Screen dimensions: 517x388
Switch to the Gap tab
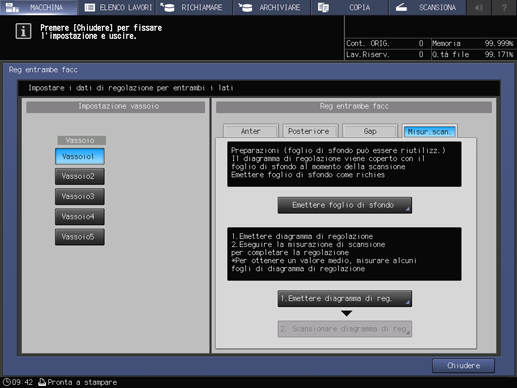tap(370, 131)
